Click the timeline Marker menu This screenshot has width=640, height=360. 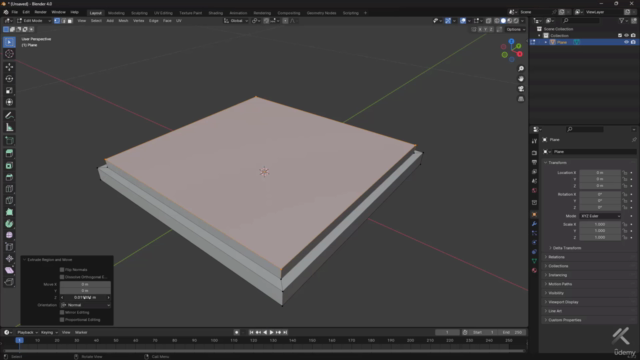[x=81, y=333]
